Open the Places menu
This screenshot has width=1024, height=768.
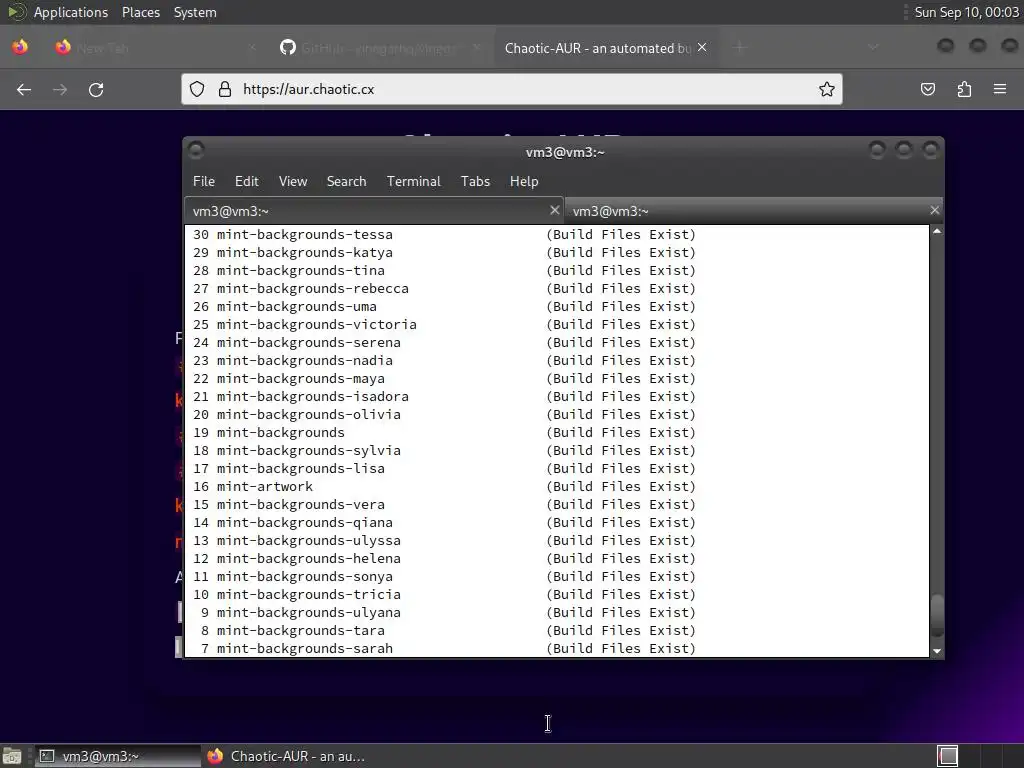click(x=140, y=12)
